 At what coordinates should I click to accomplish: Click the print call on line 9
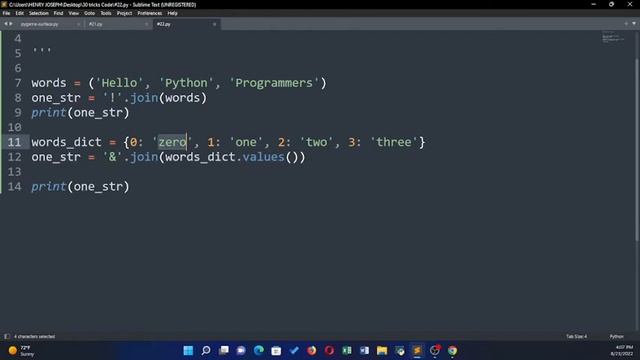(x=49, y=113)
